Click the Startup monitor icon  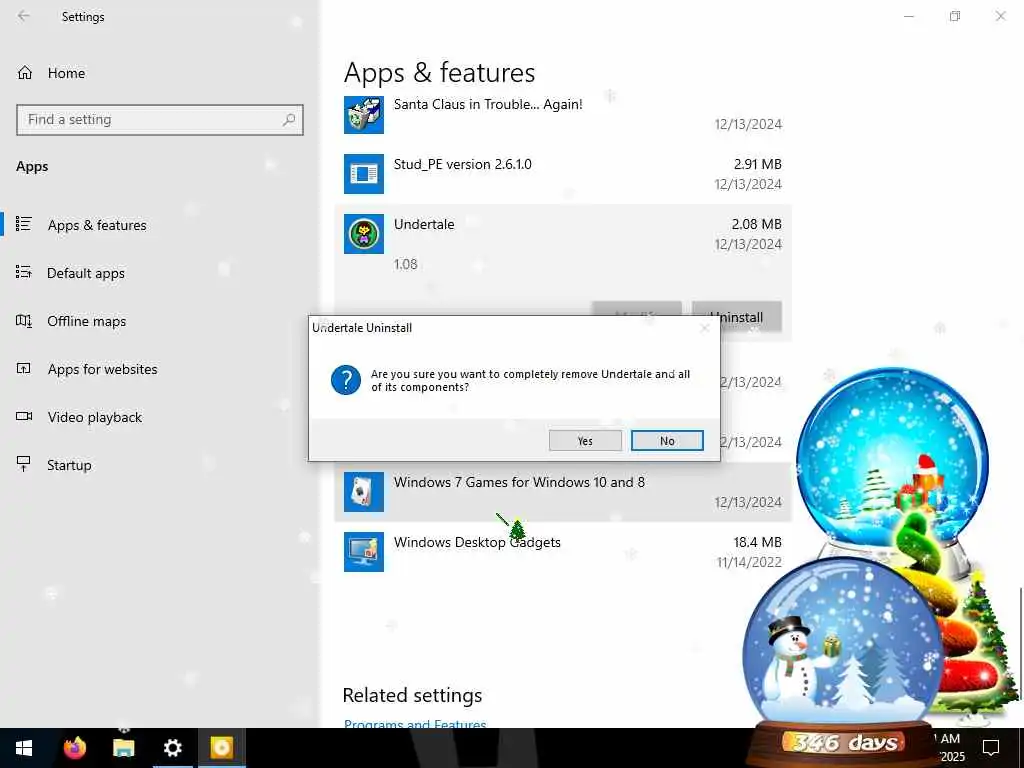coord(24,464)
